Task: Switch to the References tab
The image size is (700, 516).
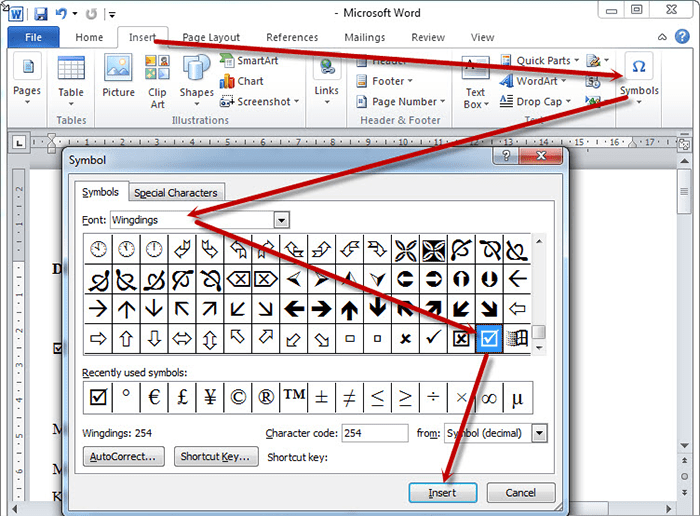Action: pyautogui.click(x=292, y=37)
